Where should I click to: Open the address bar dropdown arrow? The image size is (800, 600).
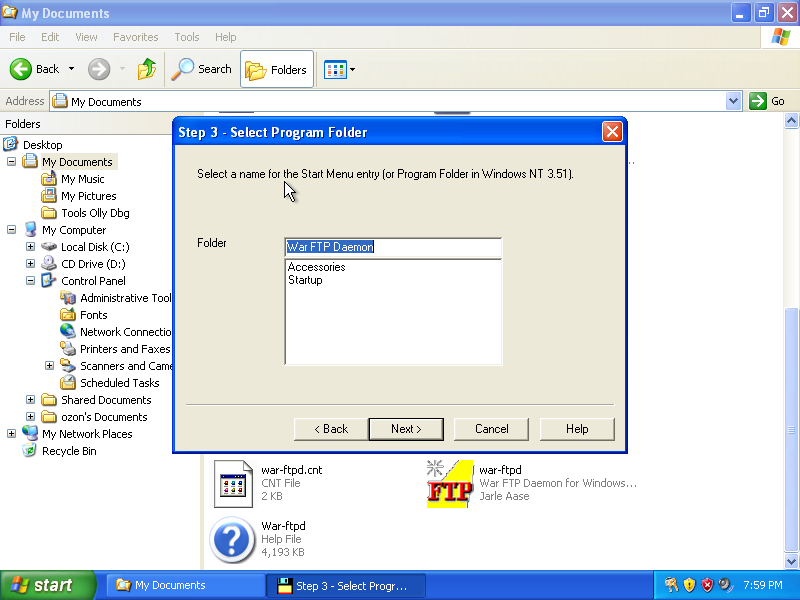733,101
